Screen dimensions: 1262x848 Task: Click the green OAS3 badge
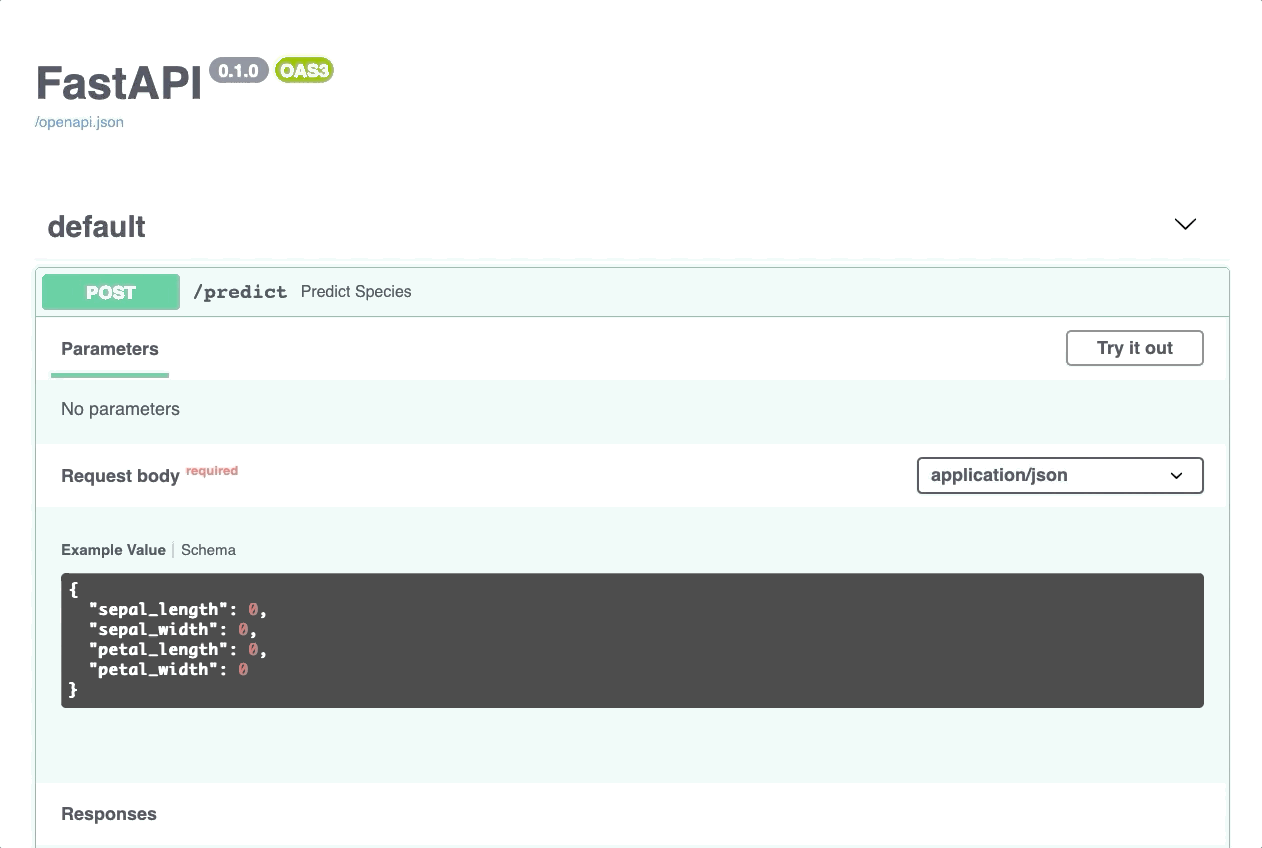304,70
